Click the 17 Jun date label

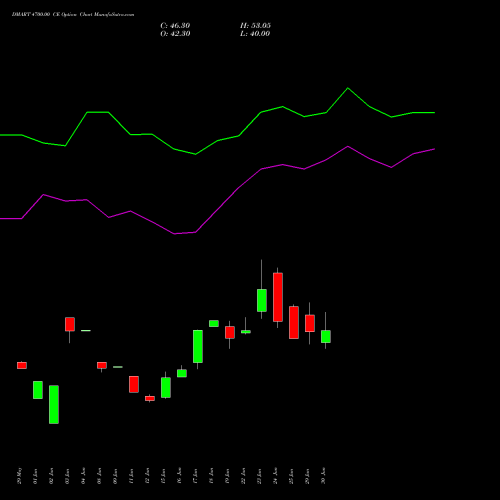point(195,476)
